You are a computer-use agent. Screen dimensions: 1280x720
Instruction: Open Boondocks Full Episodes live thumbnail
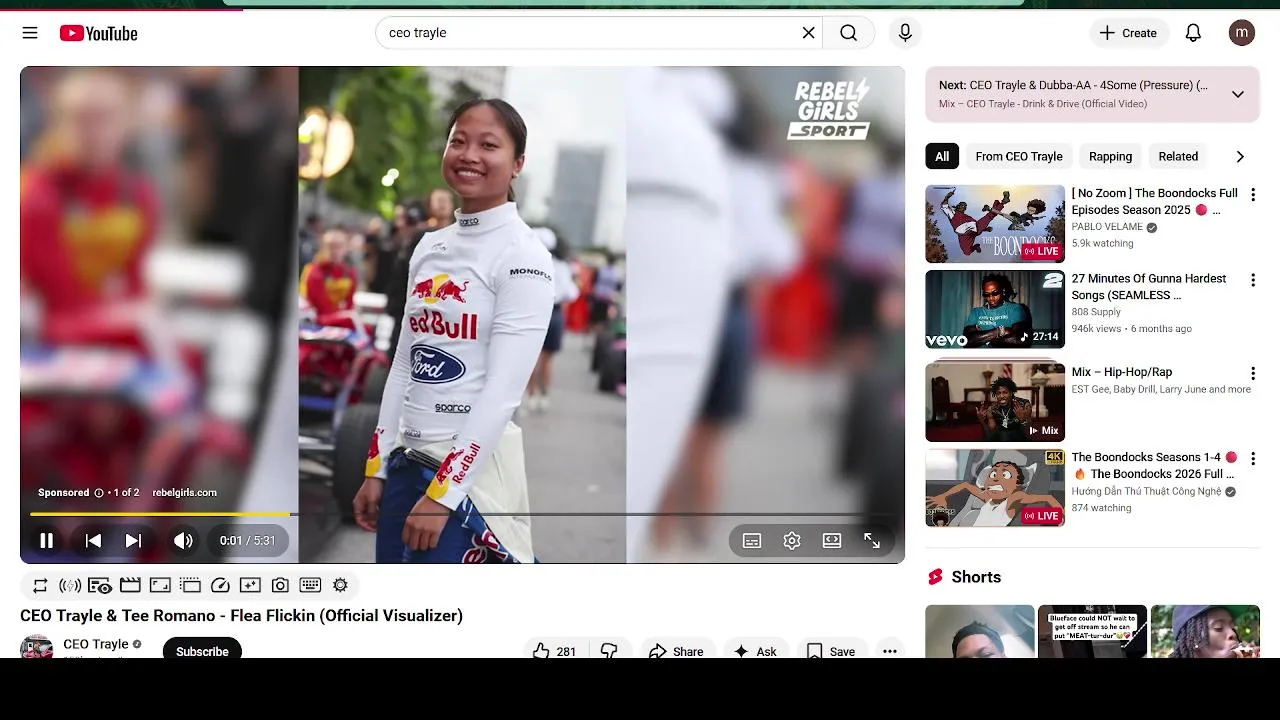[995, 224]
